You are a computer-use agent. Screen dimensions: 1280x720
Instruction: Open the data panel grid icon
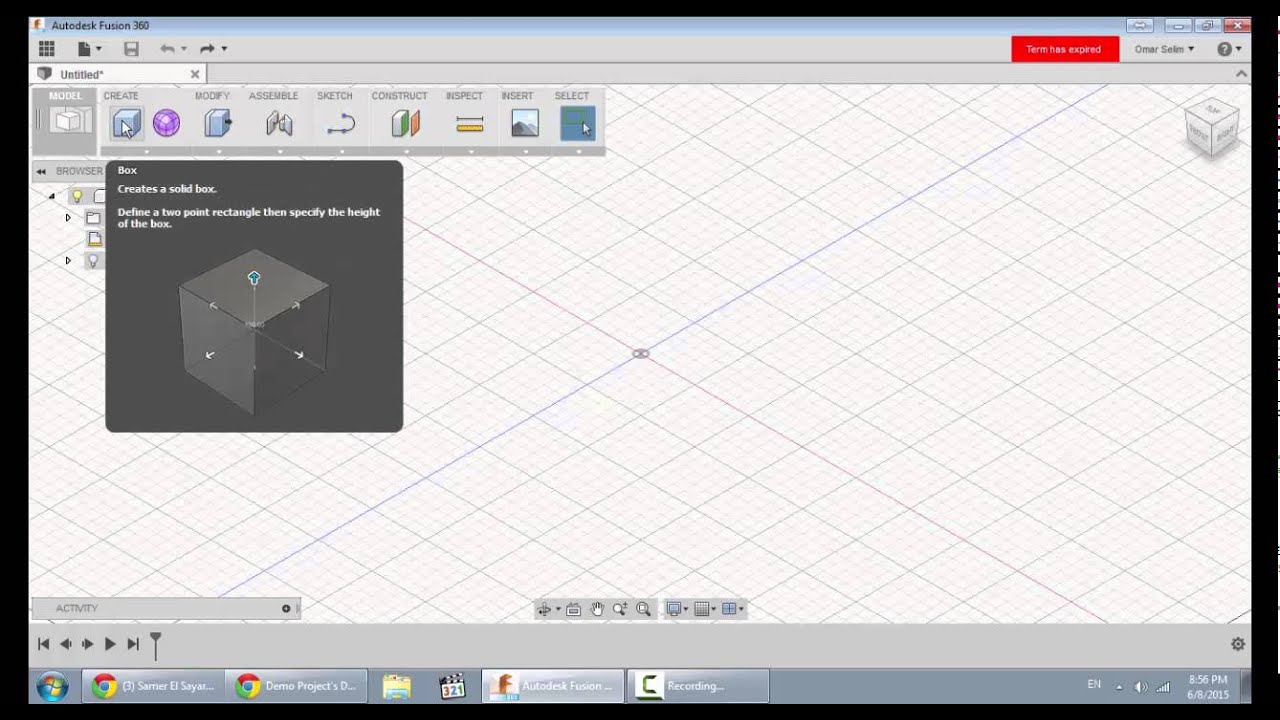[x=47, y=49]
